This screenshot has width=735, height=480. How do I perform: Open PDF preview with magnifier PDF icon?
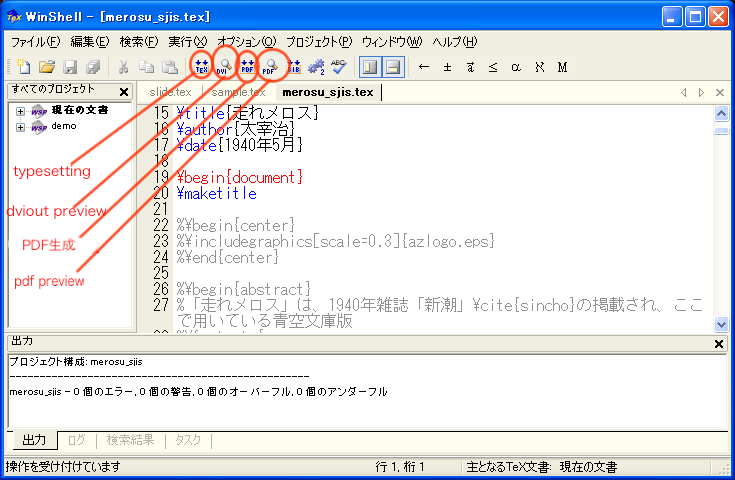point(270,67)
